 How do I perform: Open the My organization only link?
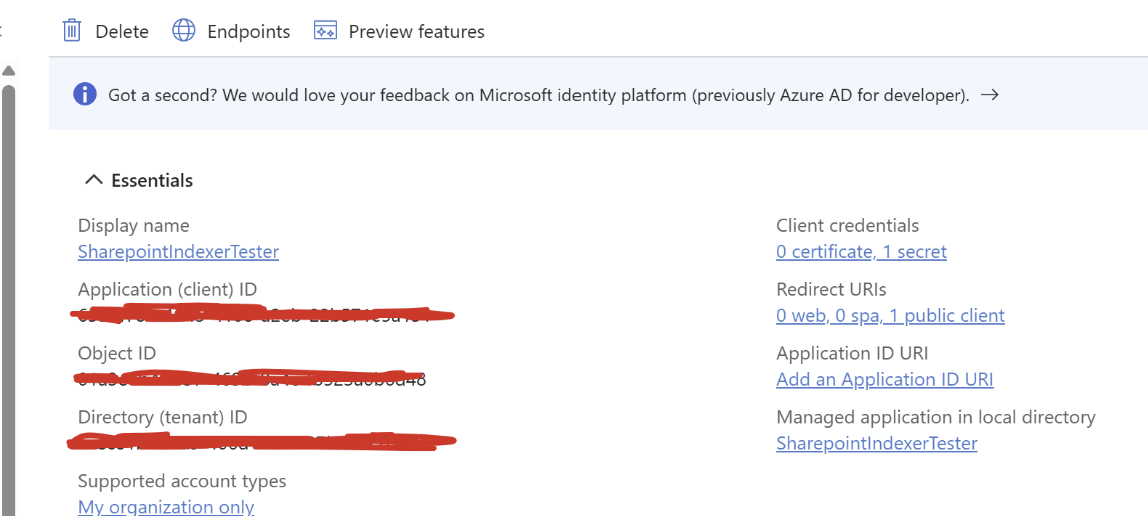[x=166, y=506]
